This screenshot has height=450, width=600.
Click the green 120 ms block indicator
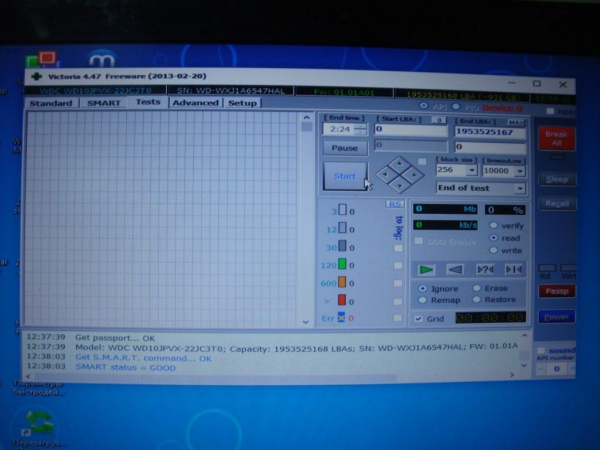click(x=342, y=264)
